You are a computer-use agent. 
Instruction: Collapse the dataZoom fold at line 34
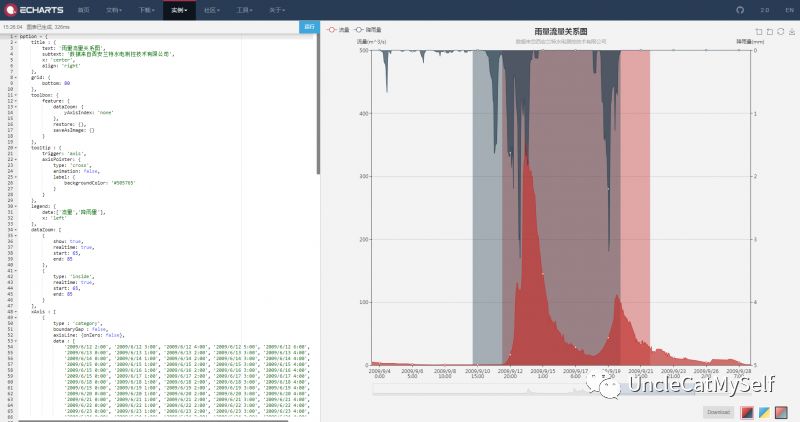[x=15, y=230]
